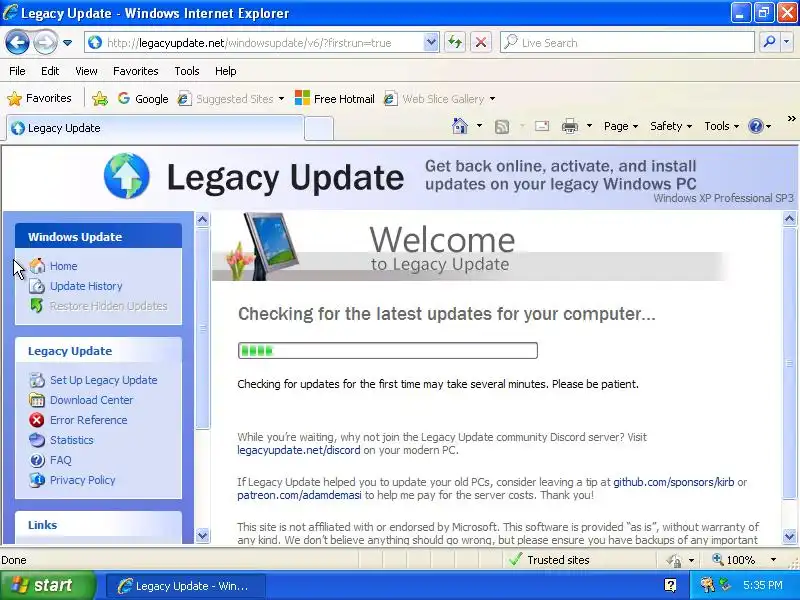Screen dimensions: 800x600
Task: Open the Page command menu
Action: pos(621,126)
